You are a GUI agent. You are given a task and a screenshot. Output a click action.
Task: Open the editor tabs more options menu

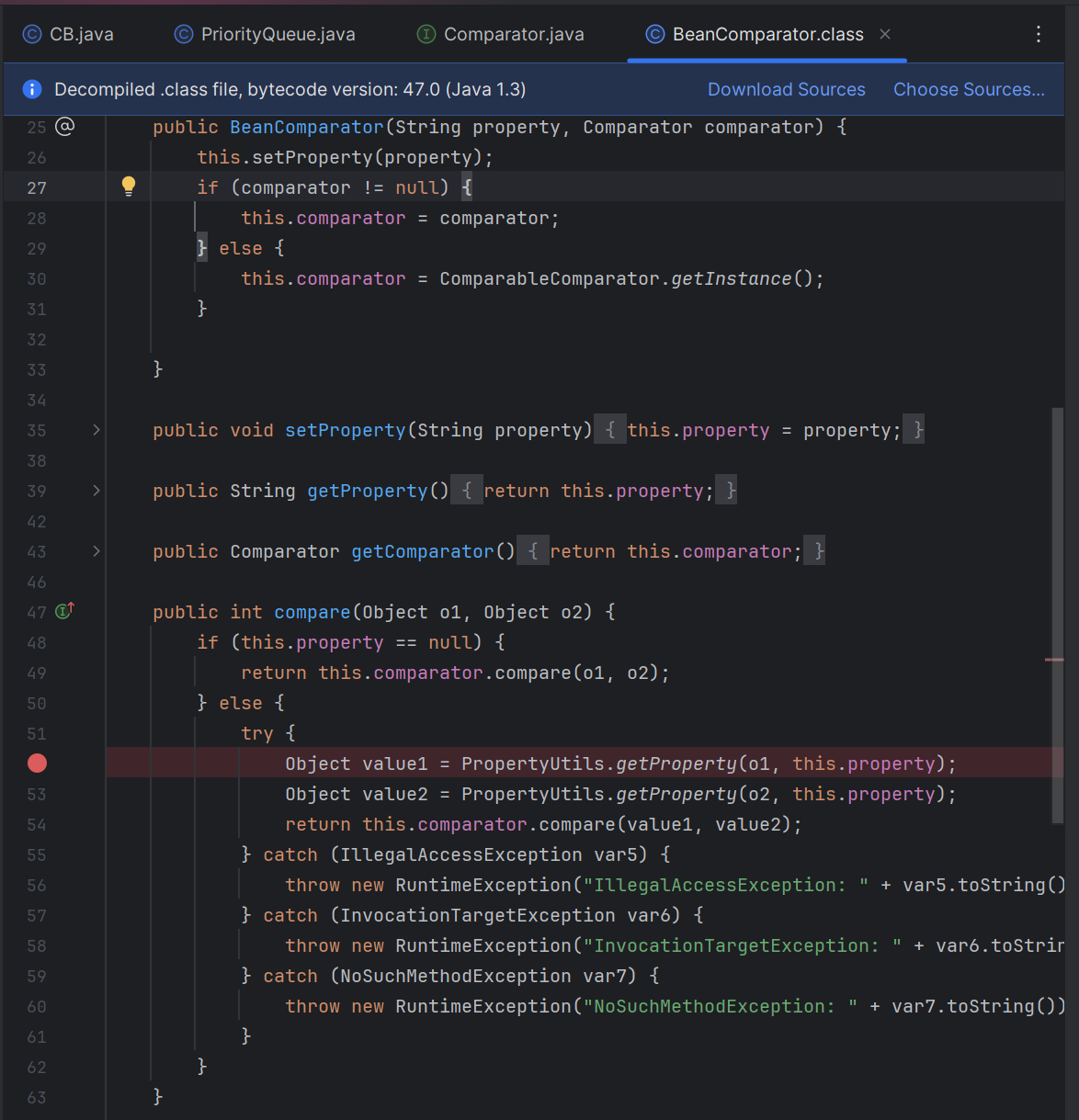tap(1039, 34)
